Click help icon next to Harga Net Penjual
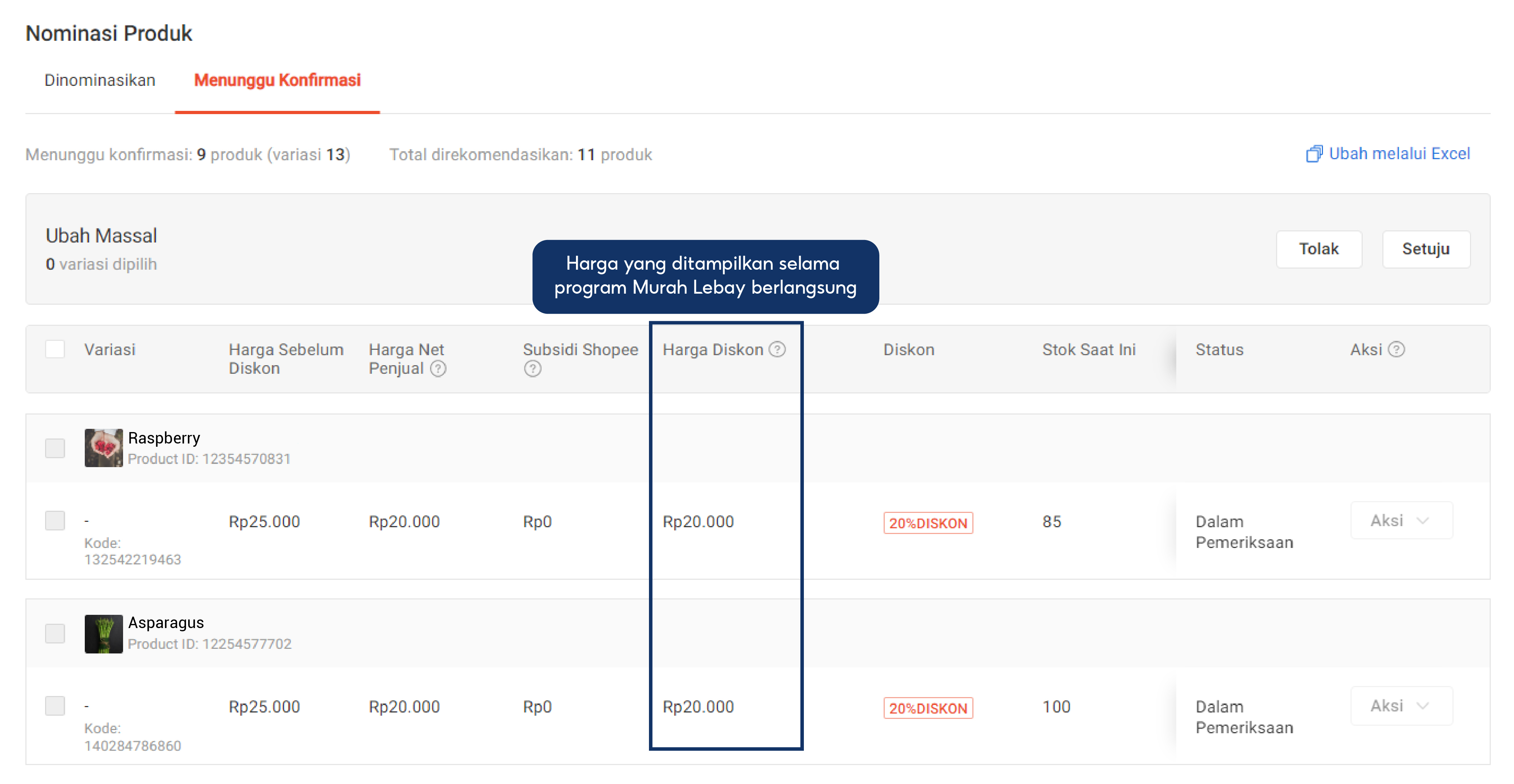This screenshot has width=1514, height=784. click(x=438, y=368)
